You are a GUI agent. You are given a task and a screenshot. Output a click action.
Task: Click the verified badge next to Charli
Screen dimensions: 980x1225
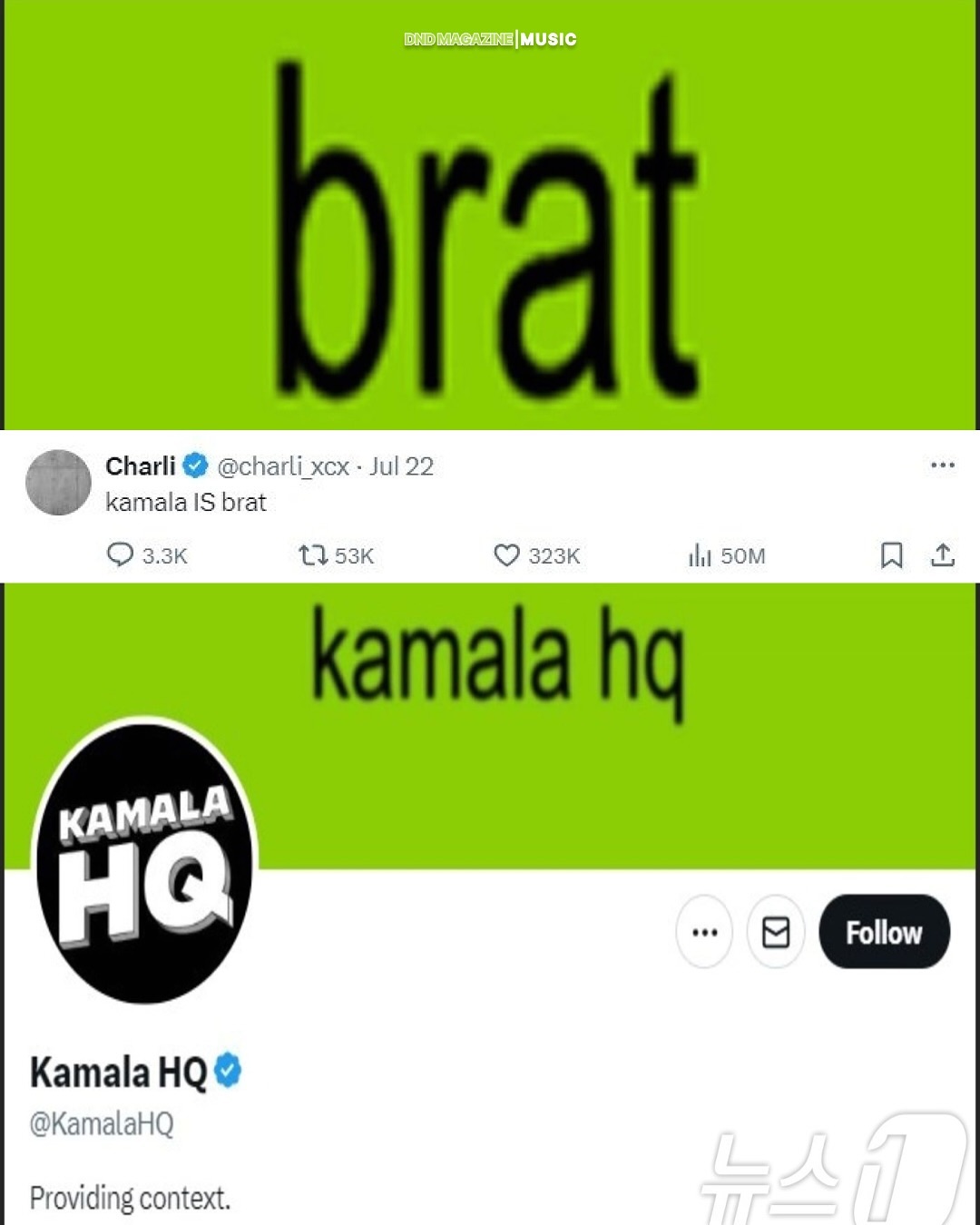(x=195, y=466)
